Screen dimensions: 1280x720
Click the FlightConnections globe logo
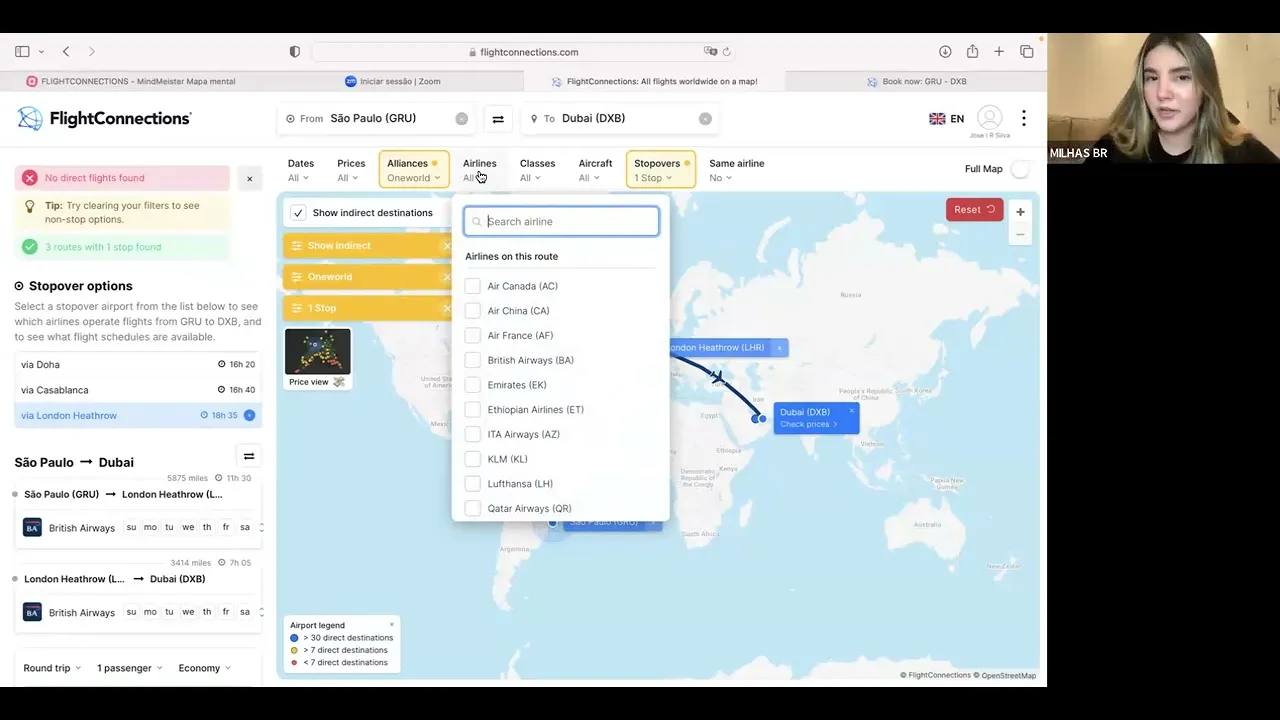(x=30, y=118)
